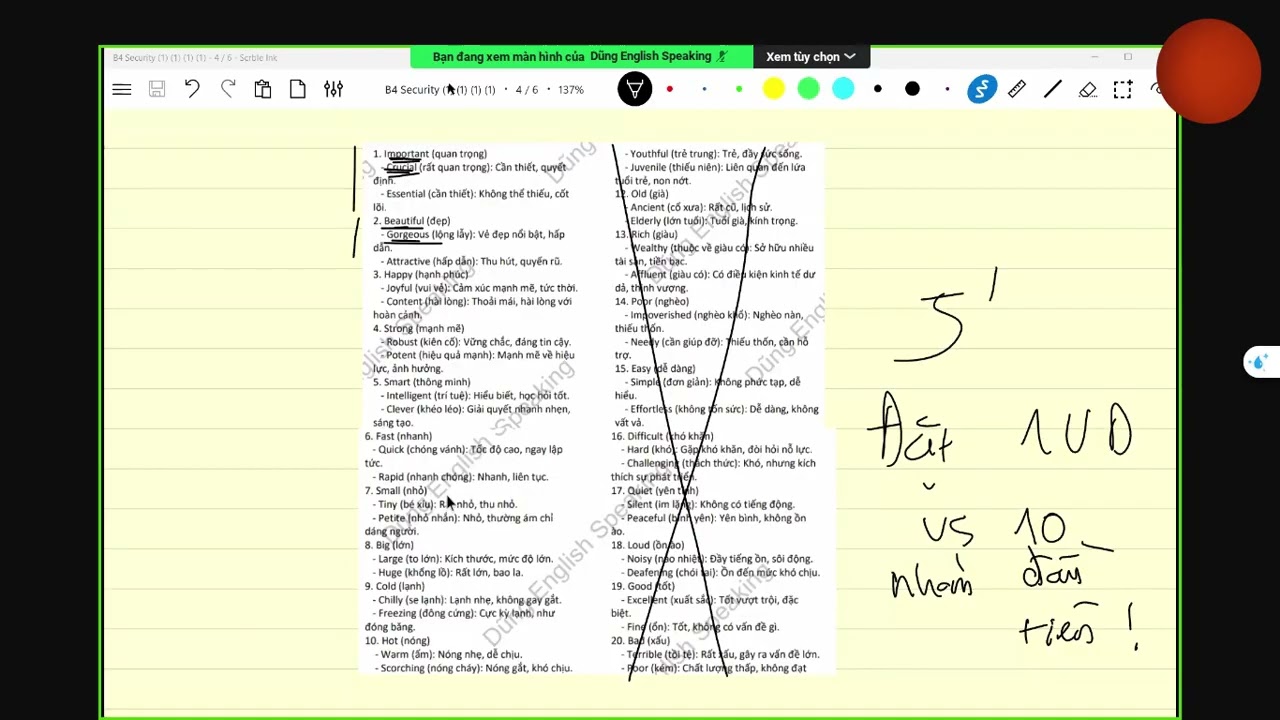Select the dashed rectangle selection tool
Viewport: 1280px width, 720px height.
click(x=1122, y=89)
